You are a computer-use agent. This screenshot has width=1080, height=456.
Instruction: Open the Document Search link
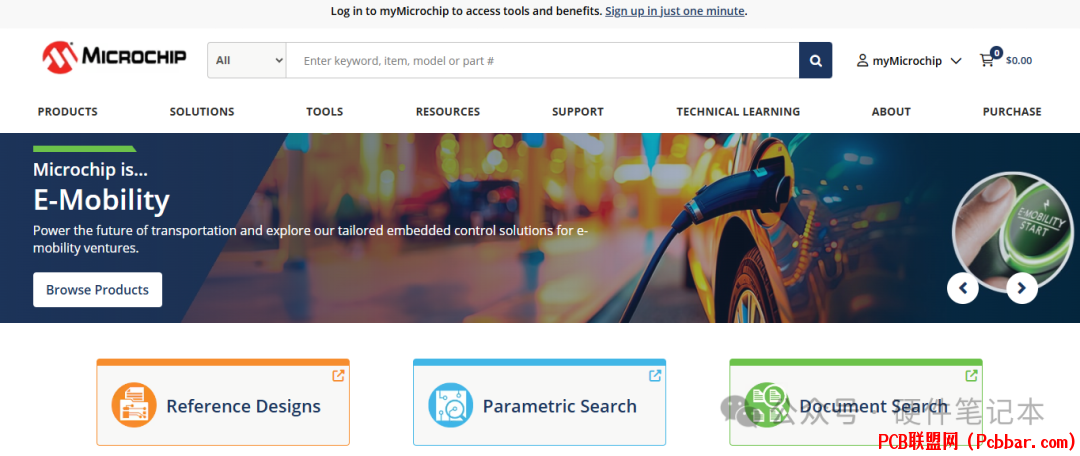[x=873, y=406]
